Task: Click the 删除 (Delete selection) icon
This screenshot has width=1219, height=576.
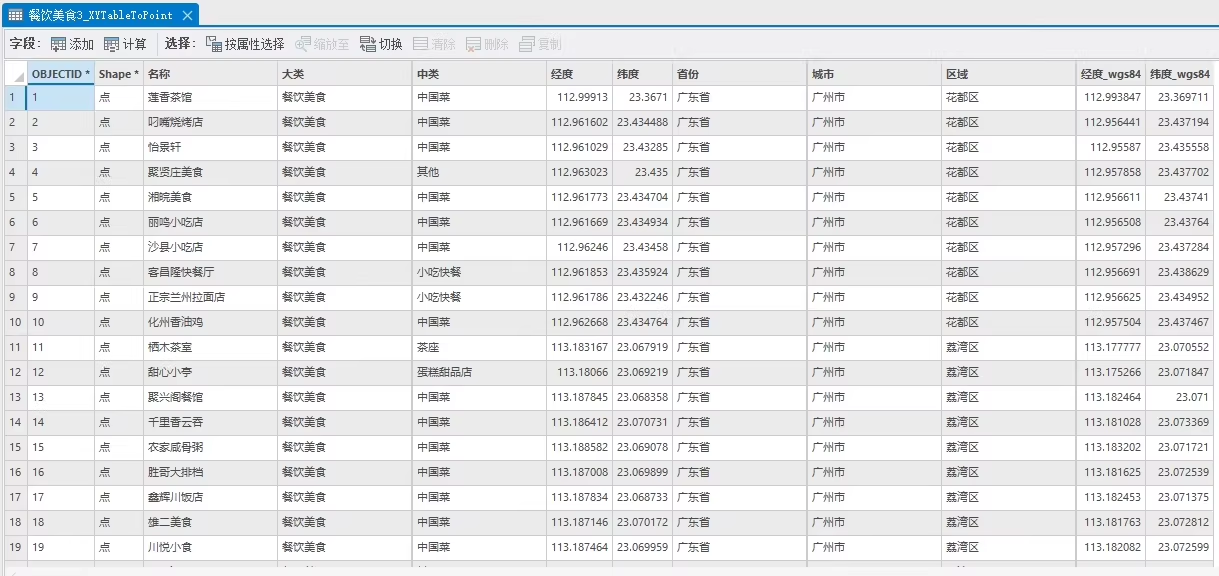Action: coord(473,44)
